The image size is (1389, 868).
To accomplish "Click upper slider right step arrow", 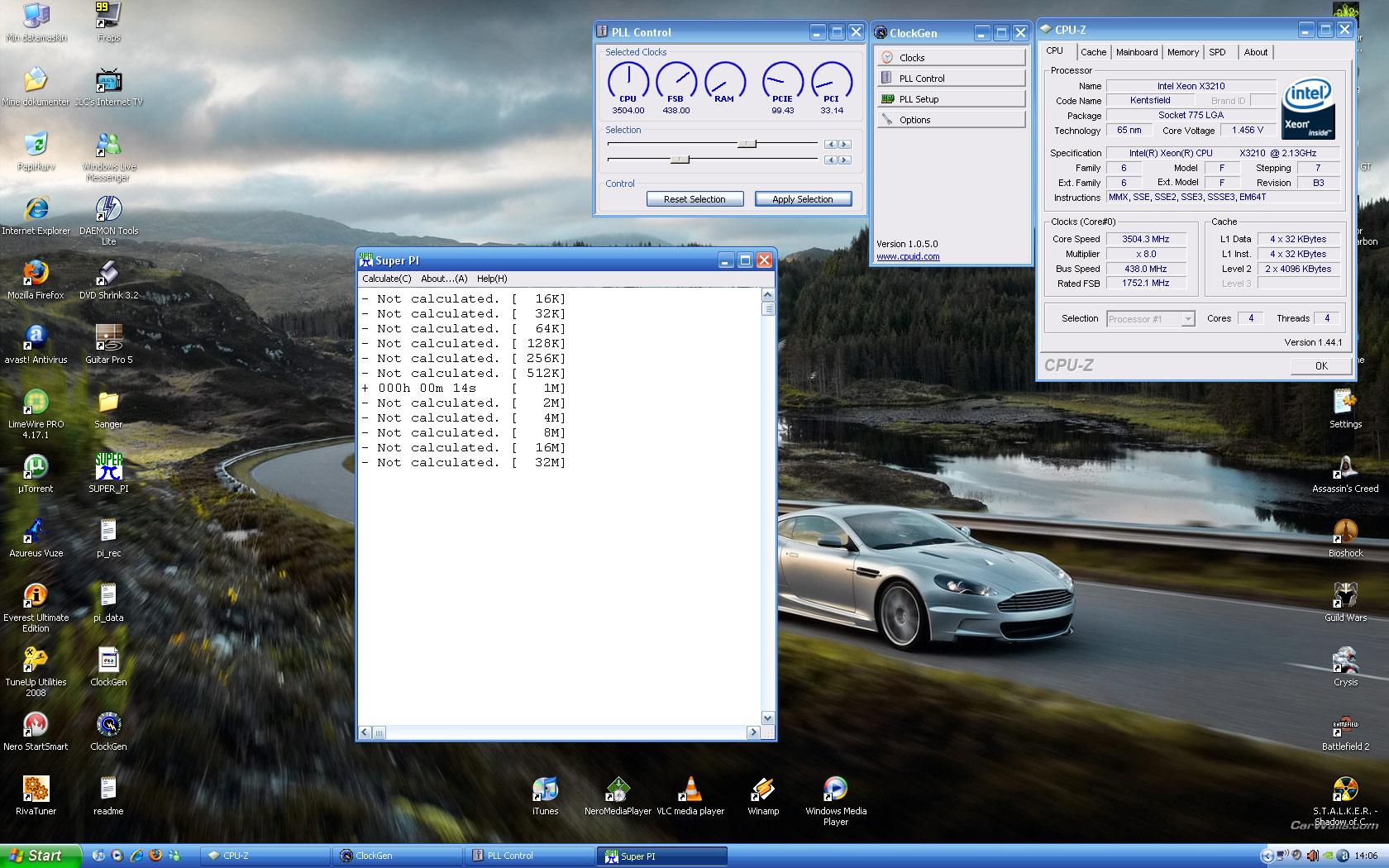I will (x=844, y=145).
